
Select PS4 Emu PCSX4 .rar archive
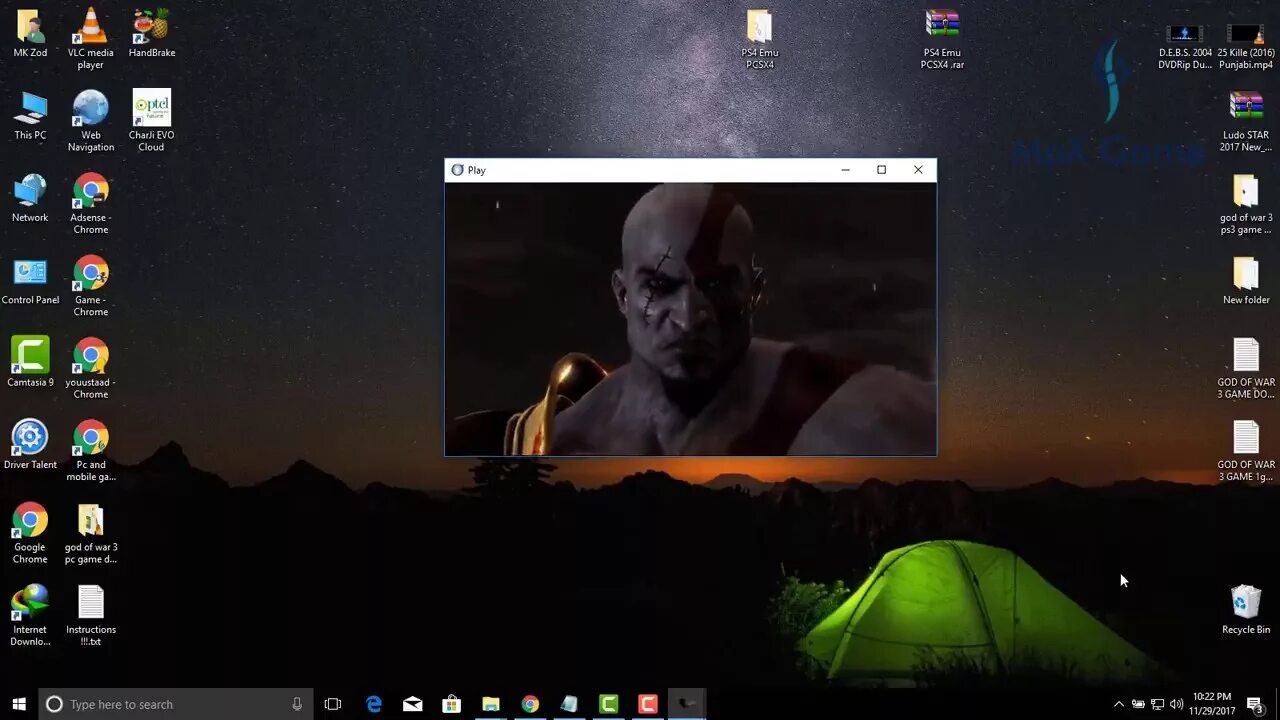[942, 40]
